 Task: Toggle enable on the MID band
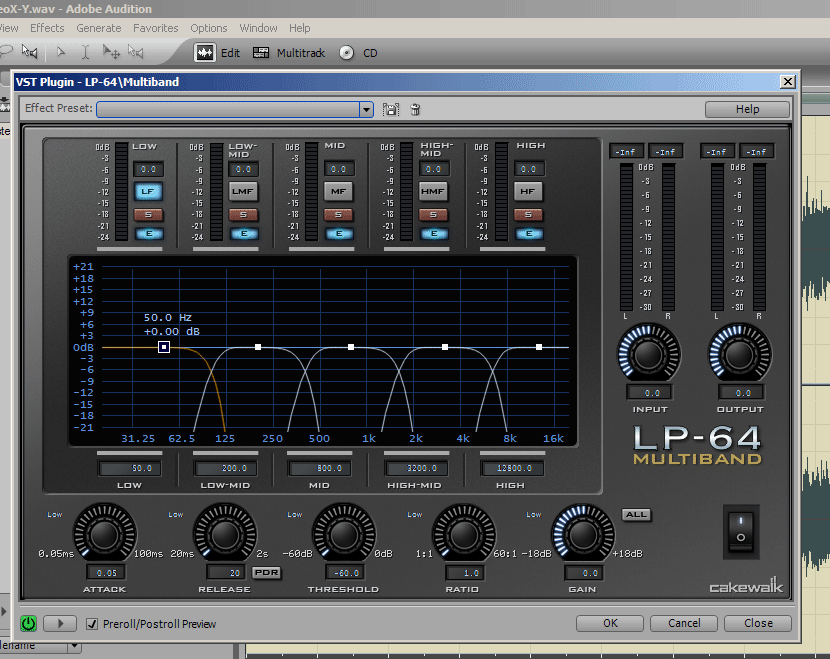pyautogui.click(x=338, y=234)
